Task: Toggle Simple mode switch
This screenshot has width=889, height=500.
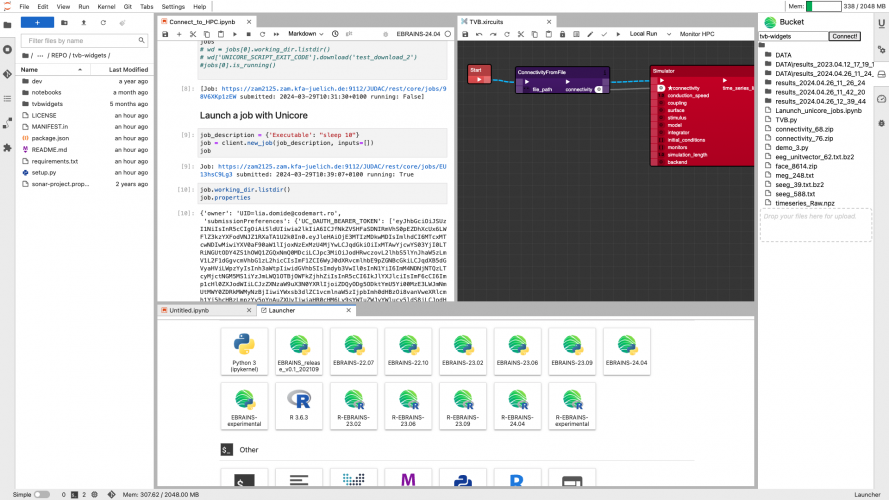Action: [x=41, y=494]
